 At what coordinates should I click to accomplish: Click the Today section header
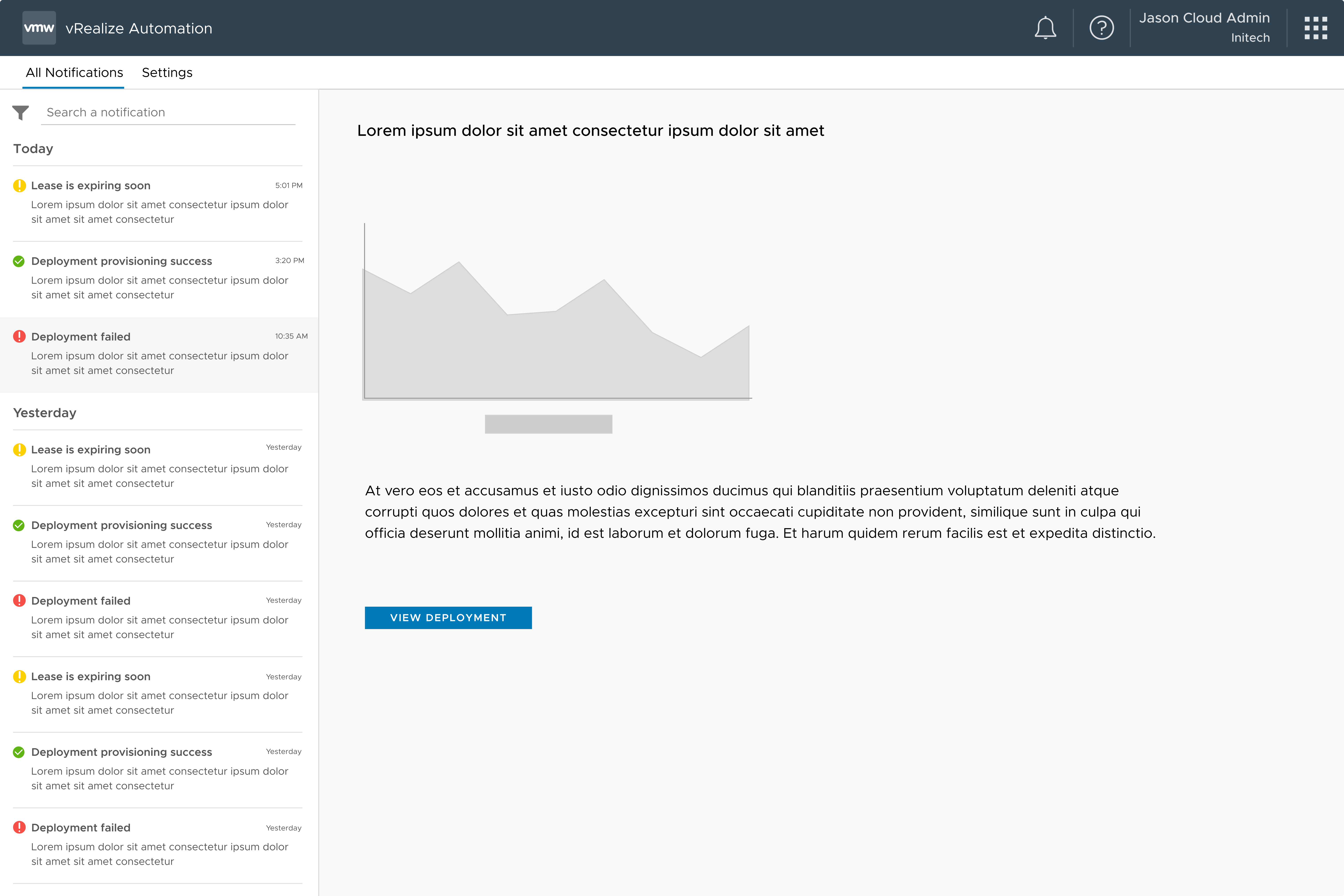coord(33,149)
